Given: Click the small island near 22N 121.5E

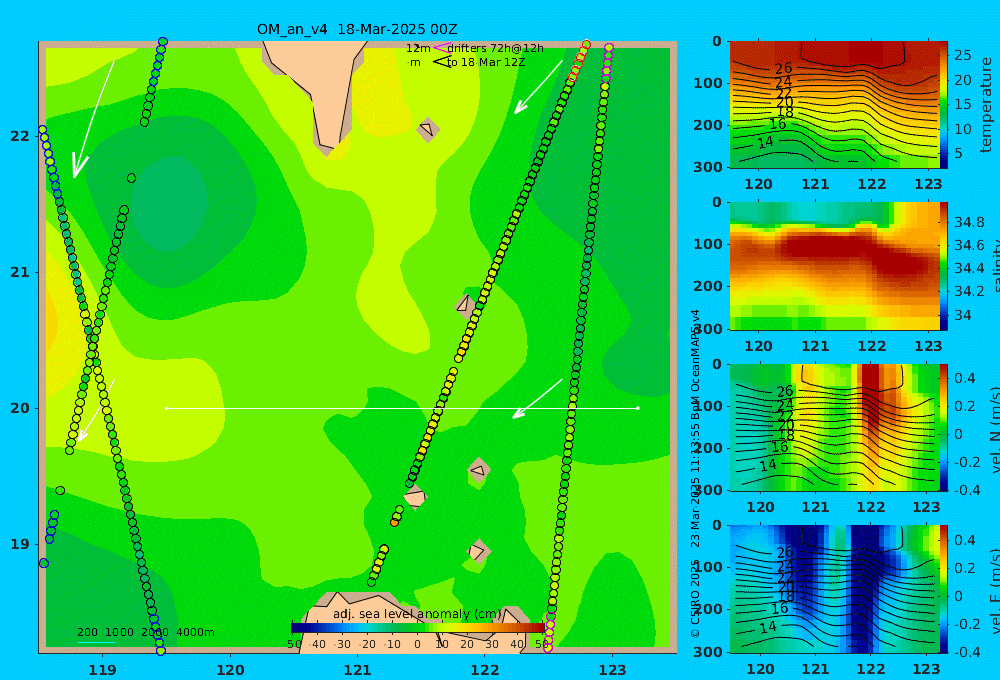Looking at the screenshot, I should (427, 129).
